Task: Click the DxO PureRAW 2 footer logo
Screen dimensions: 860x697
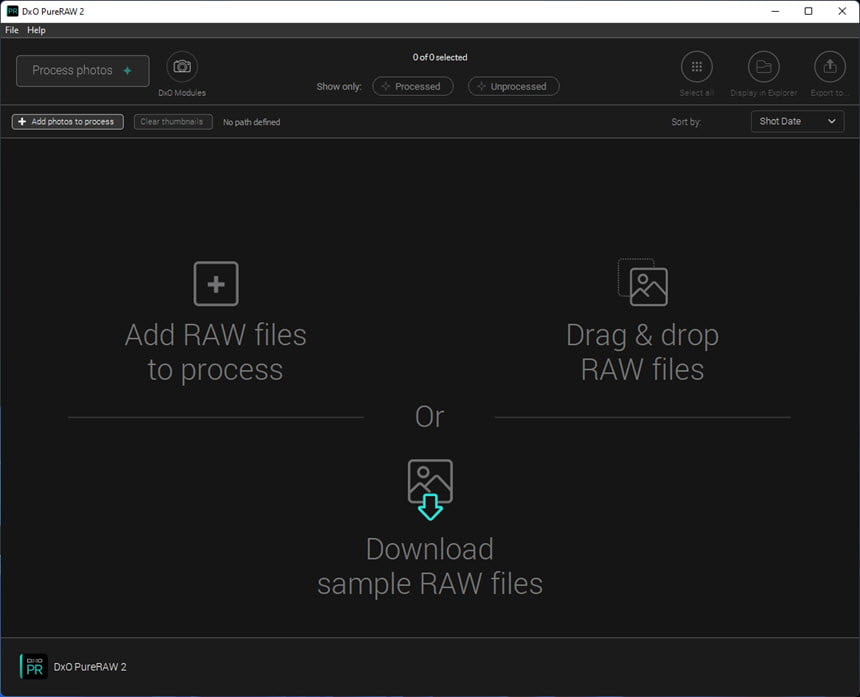Action: coord(34,667)
